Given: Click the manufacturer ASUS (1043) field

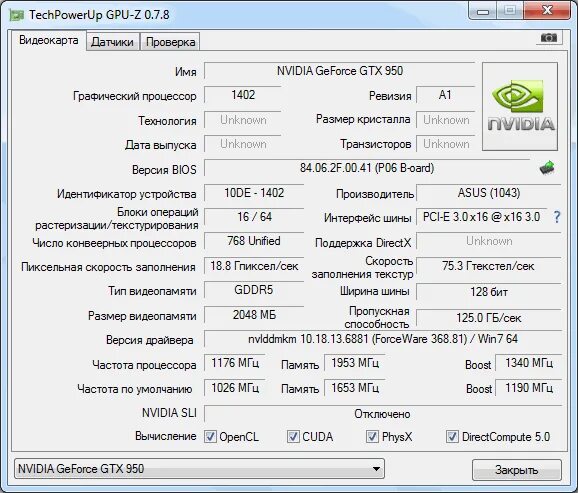Looking at the screenshot, I should (x=488, y=193).
